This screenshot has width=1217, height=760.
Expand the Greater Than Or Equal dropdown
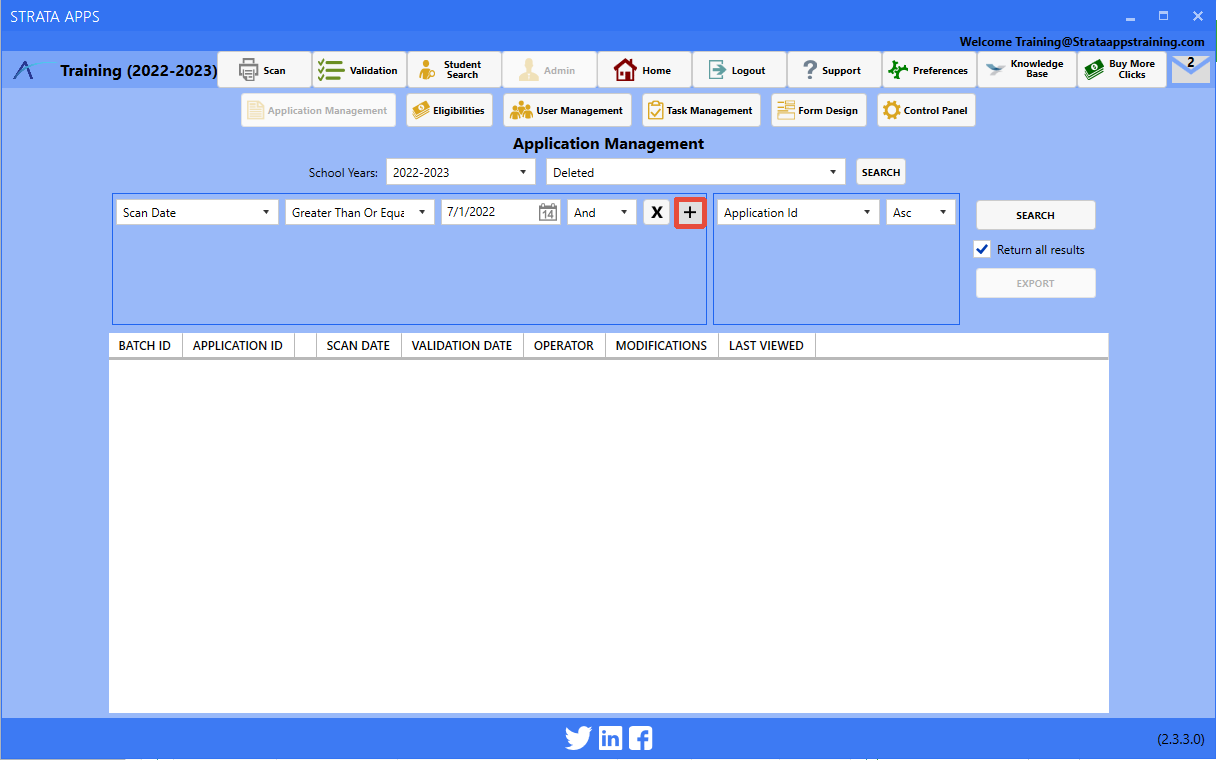point(360,212)
